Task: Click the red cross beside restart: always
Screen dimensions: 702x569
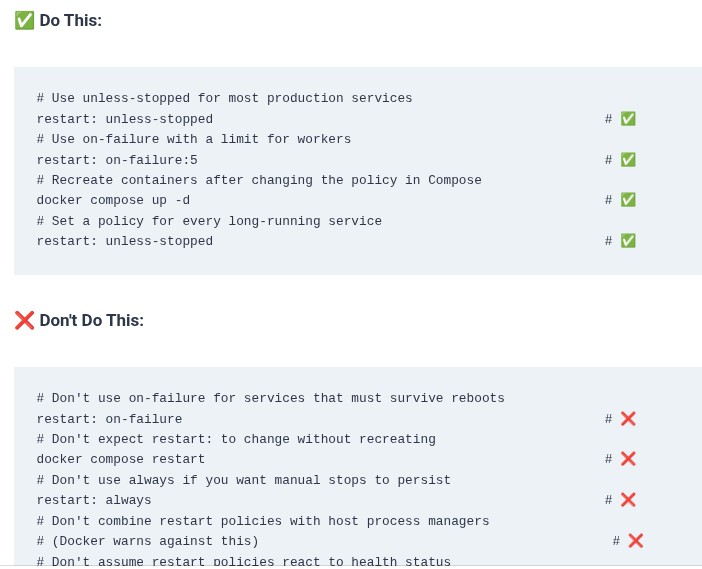Action: point(628,500)
